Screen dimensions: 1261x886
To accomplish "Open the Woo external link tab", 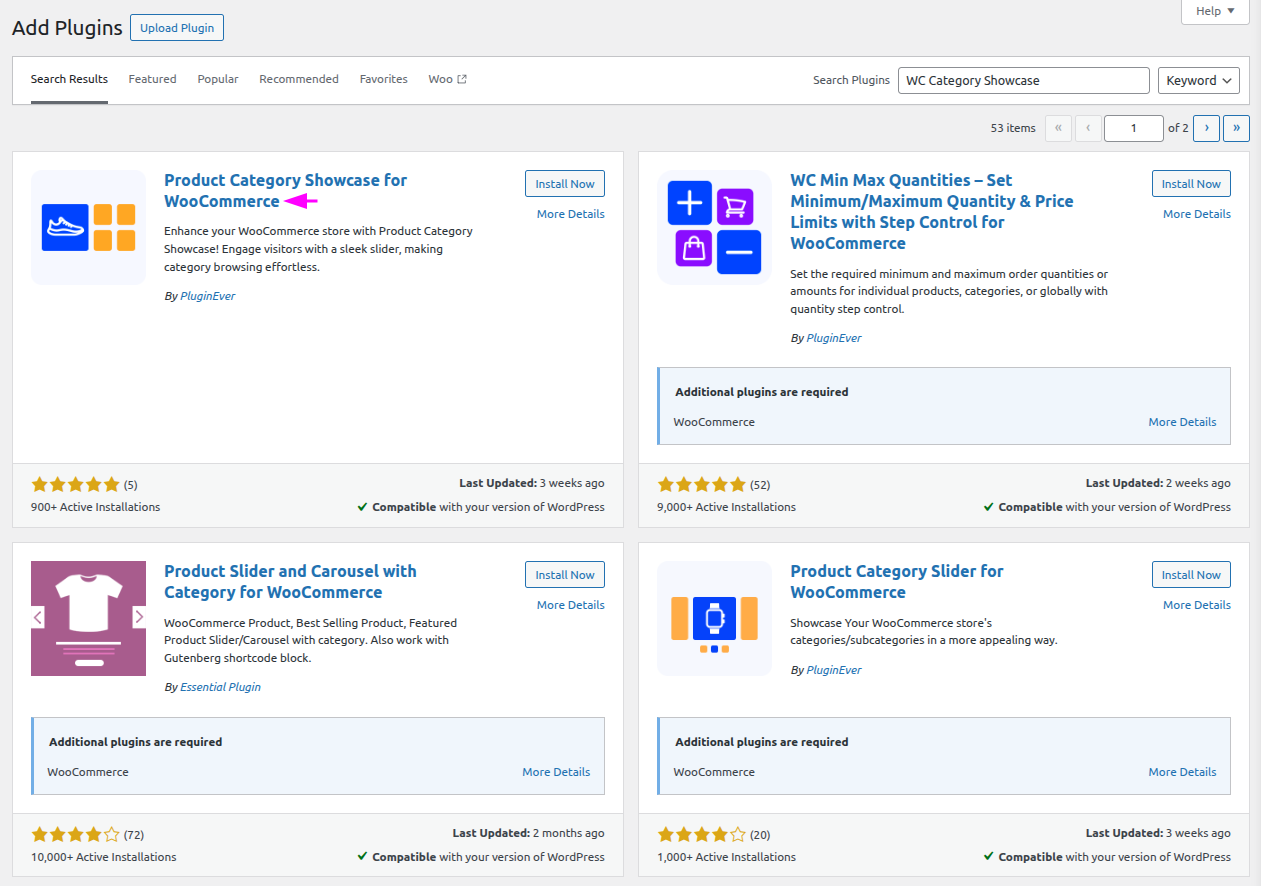I will pyautogui.click(x=447, y=80).
